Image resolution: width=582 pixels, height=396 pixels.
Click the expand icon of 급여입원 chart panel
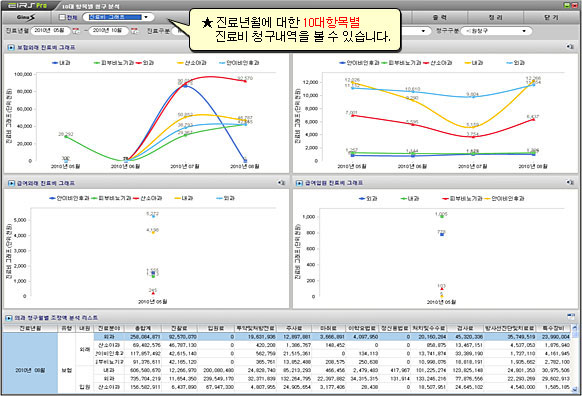[x=570, y=183]
